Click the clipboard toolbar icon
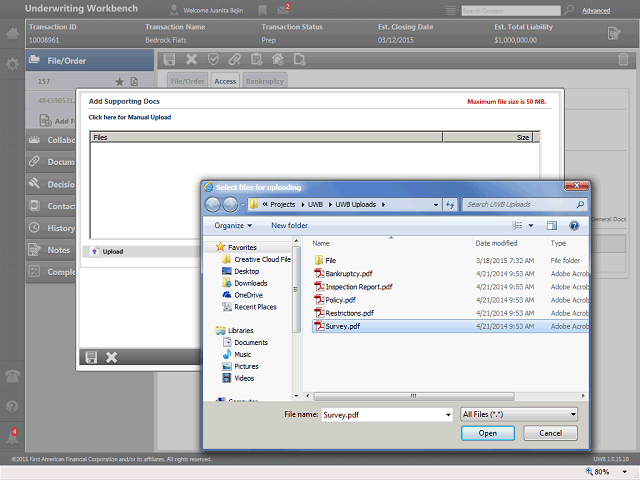This screenshot has width=640, height=480. click(x=256, y=60)
